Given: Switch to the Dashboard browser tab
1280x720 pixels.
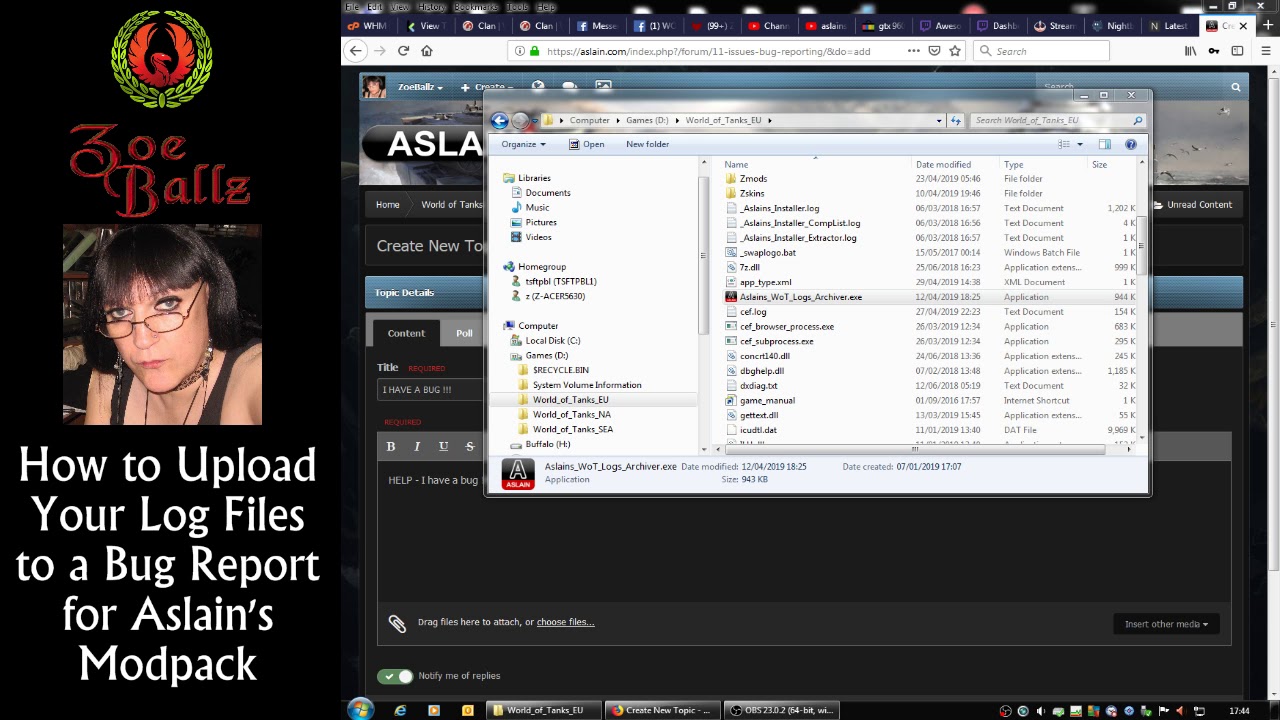Looking at the screenshot, I should 1000,26.
